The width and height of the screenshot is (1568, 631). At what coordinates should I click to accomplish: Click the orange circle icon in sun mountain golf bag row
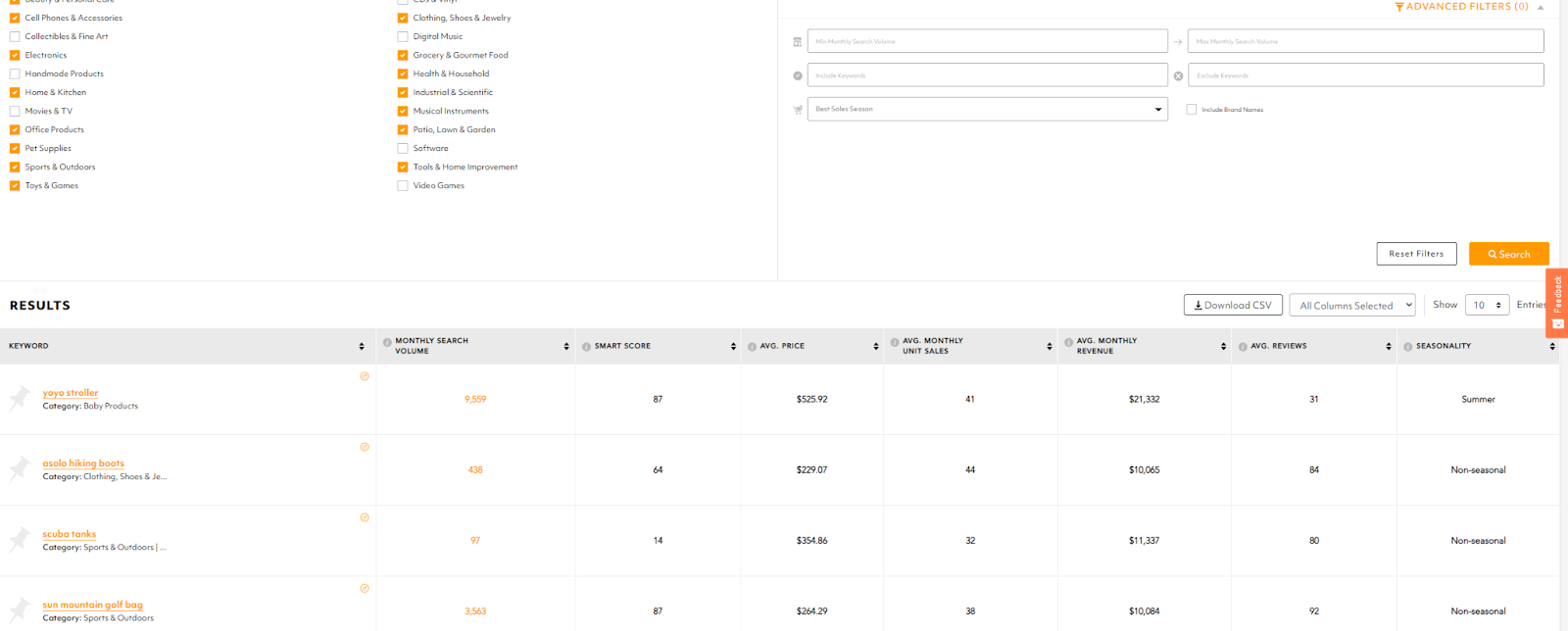pyautogui.click(x=365, y=588)
